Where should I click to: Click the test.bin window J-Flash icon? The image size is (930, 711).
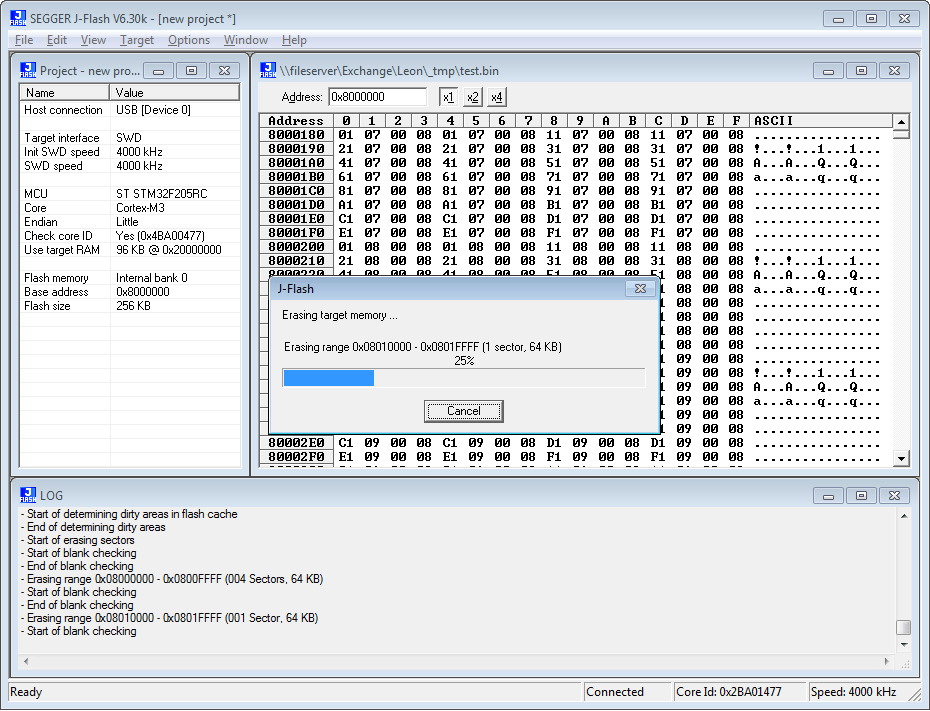[268, 70]
